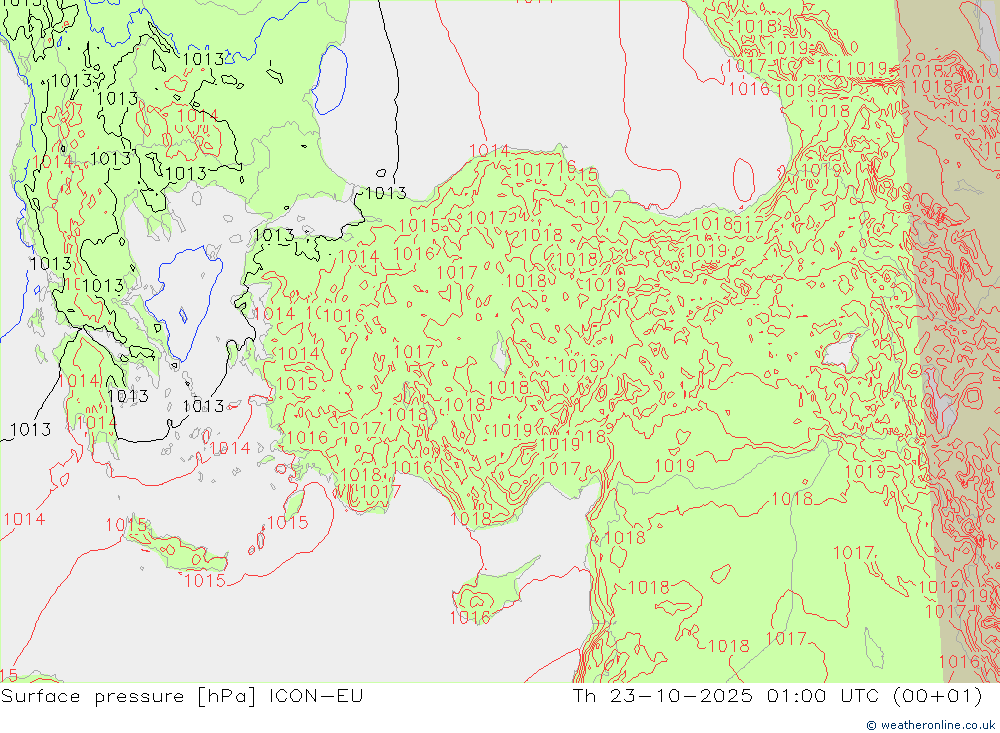The height and width of the screenshot is (733, 1000).
Task: Select the 'Th 23-10-2025 01:00 UTC (00+01)' timestamp
Action: tap(777, 696)
